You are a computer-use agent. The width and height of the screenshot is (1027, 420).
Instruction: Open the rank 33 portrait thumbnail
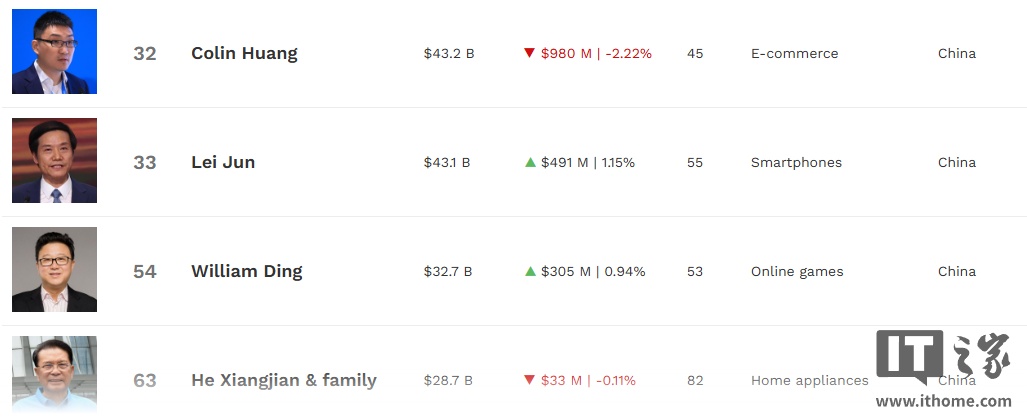tap(54, 161)
